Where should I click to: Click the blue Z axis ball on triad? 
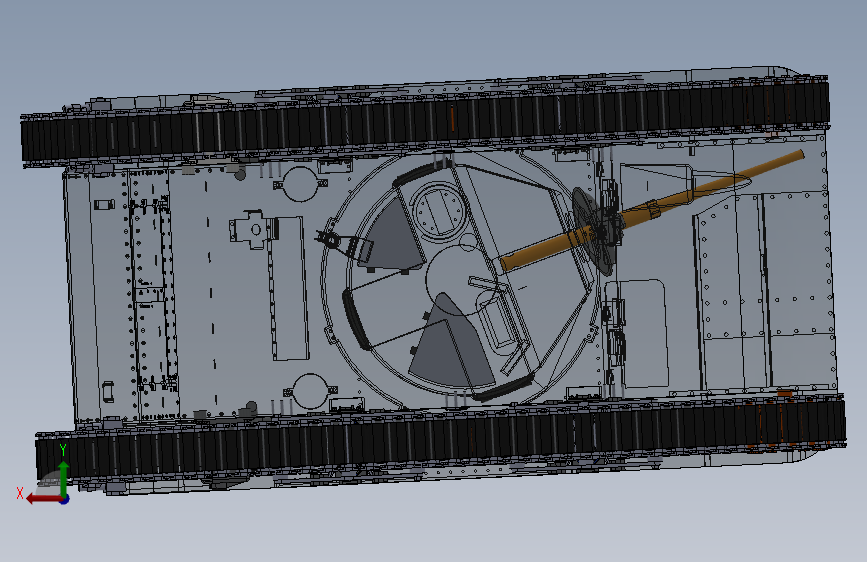click(65, 499)
